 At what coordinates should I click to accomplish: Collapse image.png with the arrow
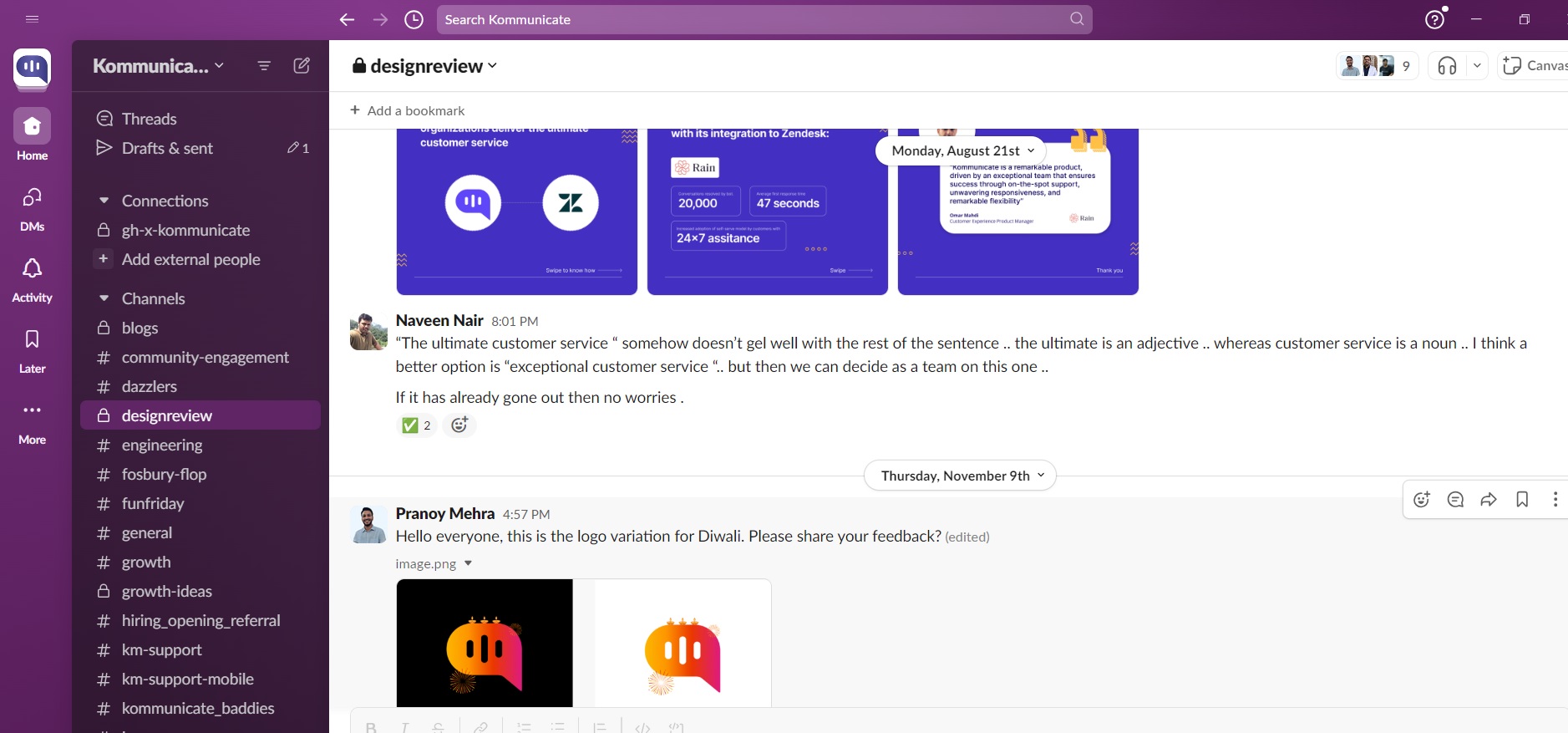(468, 563)
